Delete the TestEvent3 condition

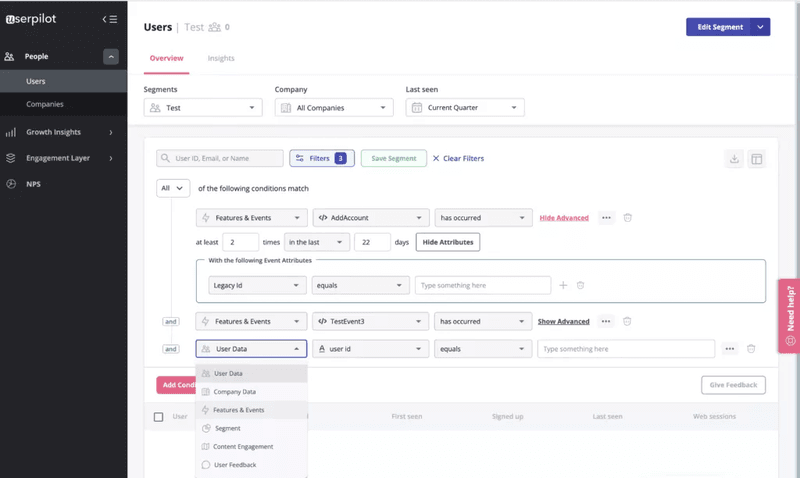[627, 322]
